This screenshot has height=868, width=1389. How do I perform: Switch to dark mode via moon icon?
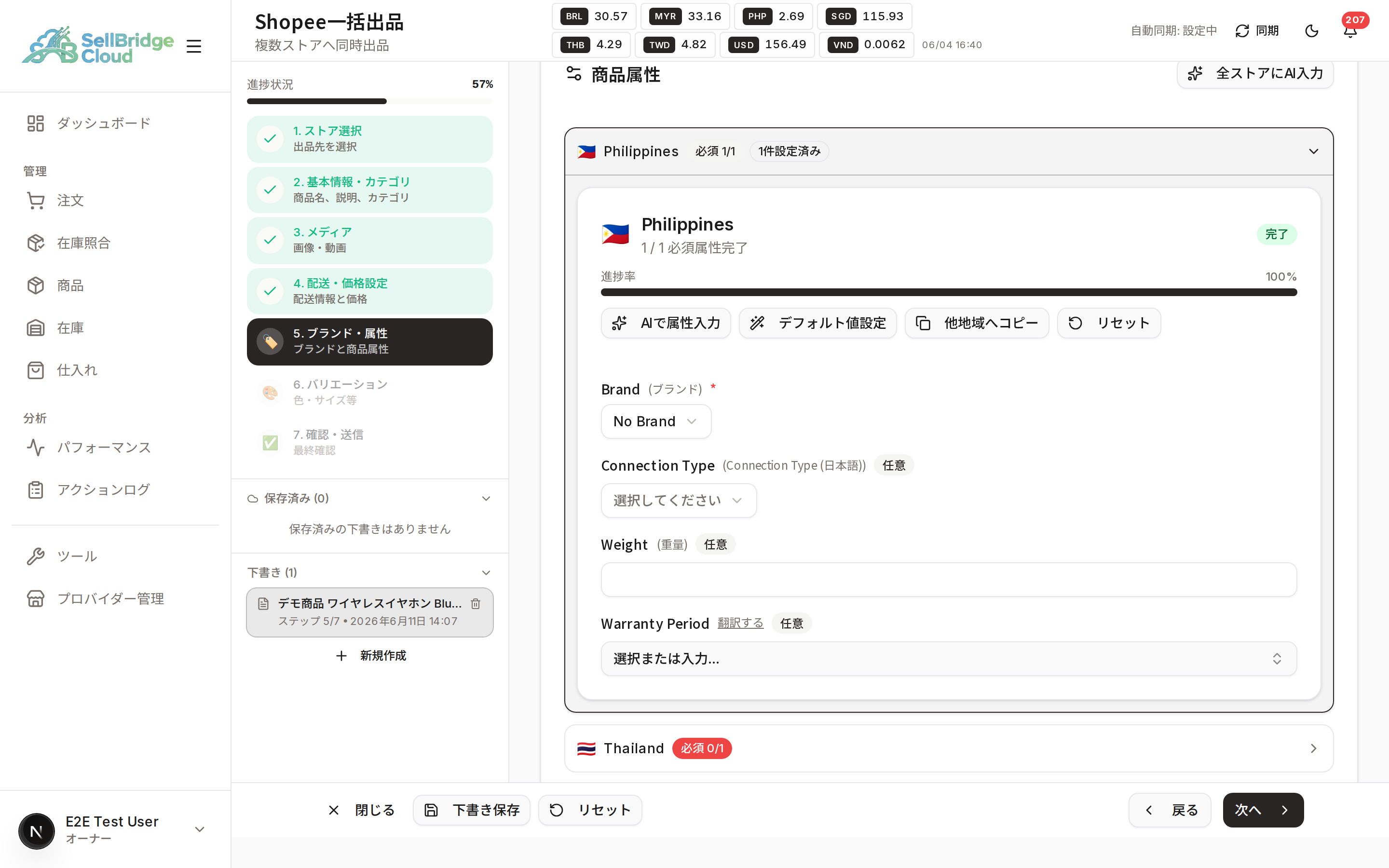1311,30
